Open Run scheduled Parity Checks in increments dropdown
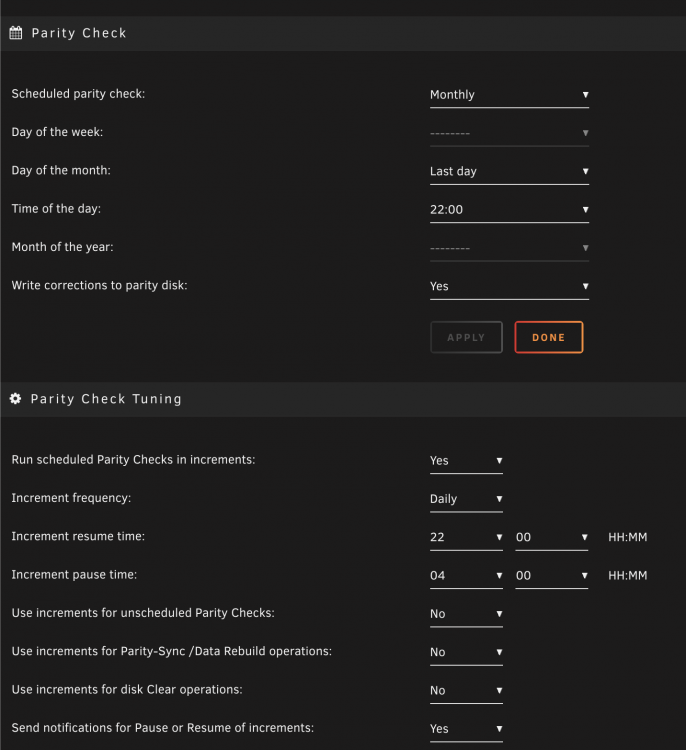 (466, 461)
